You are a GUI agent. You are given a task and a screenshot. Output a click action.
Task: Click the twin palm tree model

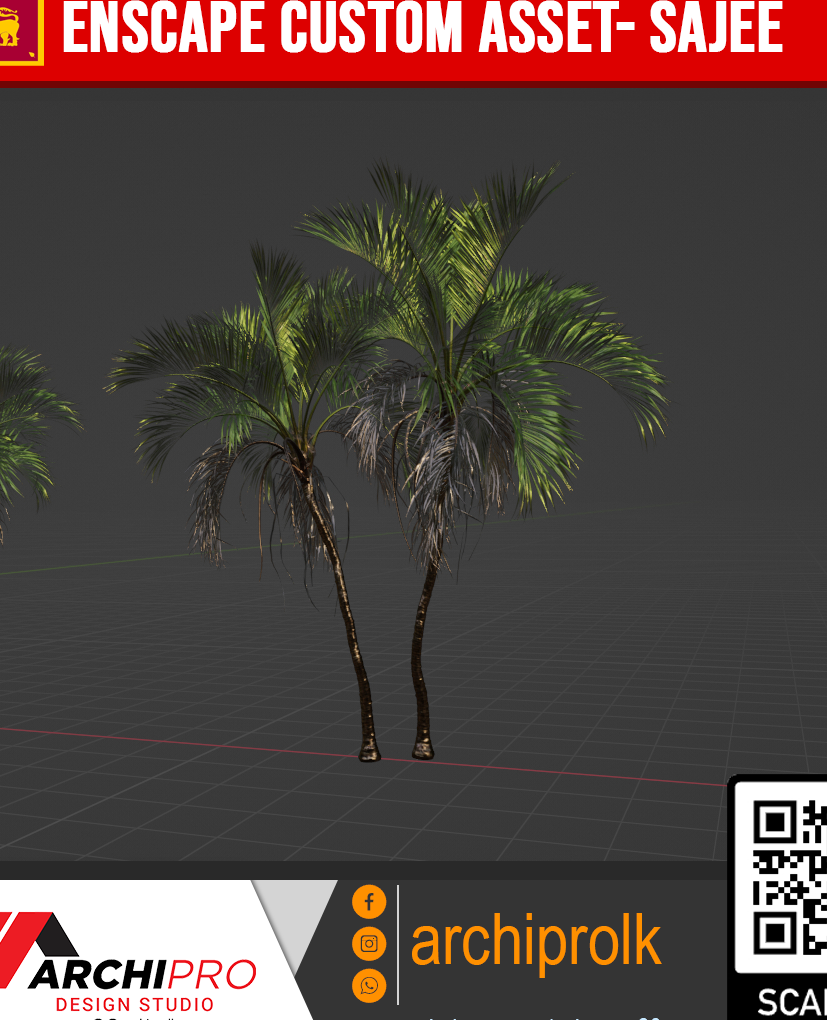point(387,461)
